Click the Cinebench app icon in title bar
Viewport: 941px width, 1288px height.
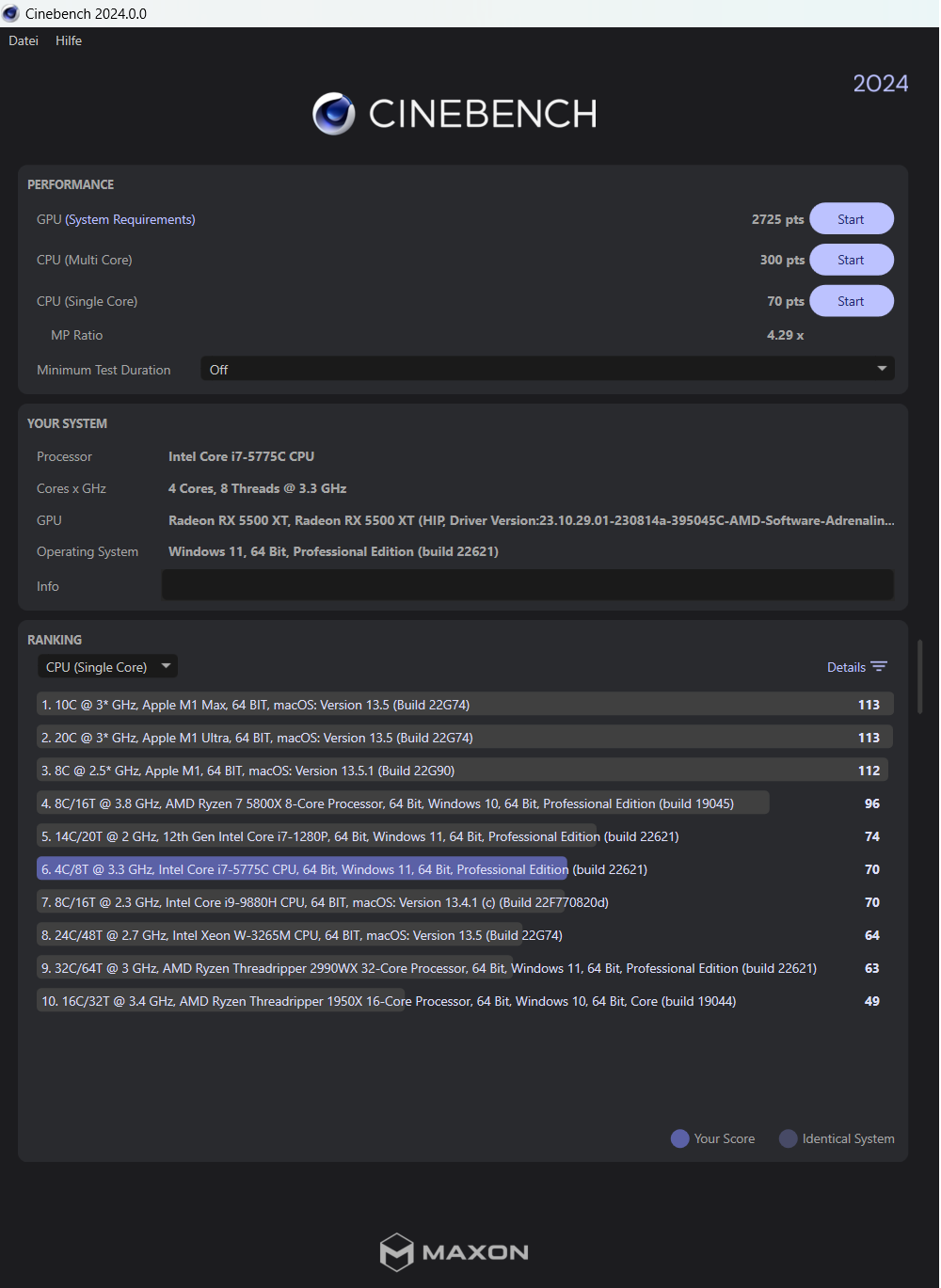pyautogui.click(x=10, y=13)
